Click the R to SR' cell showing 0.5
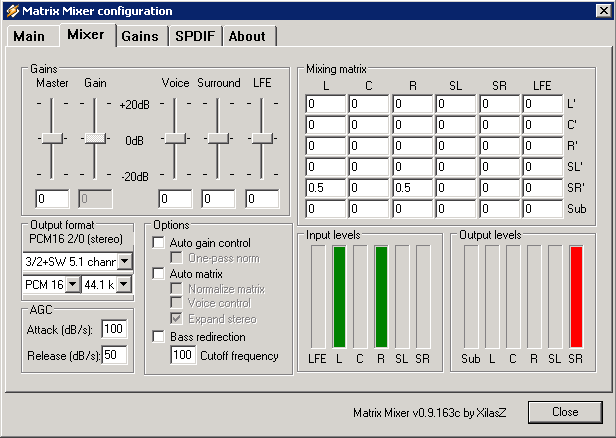 [412, 187]
